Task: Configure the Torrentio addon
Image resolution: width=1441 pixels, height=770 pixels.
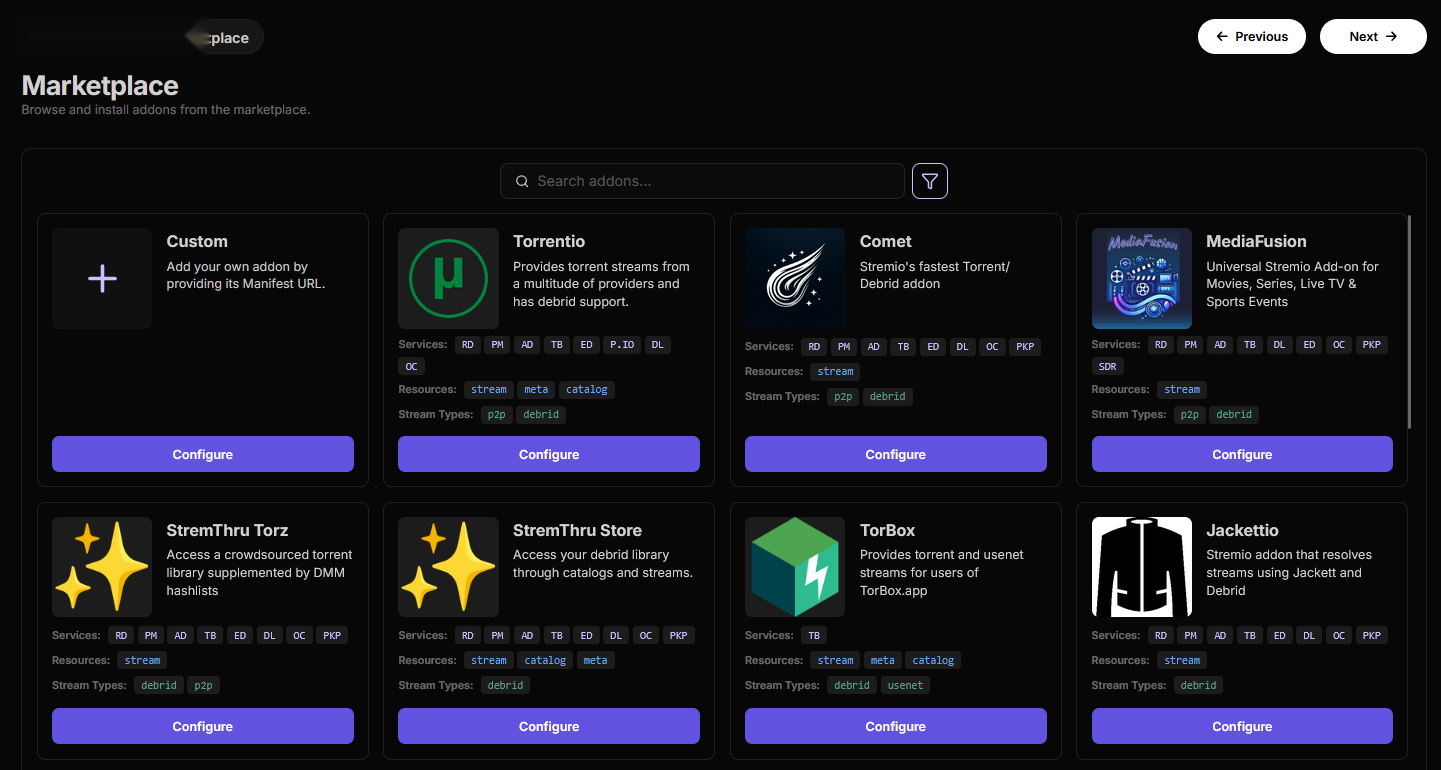Action: (x=549, y=454)
